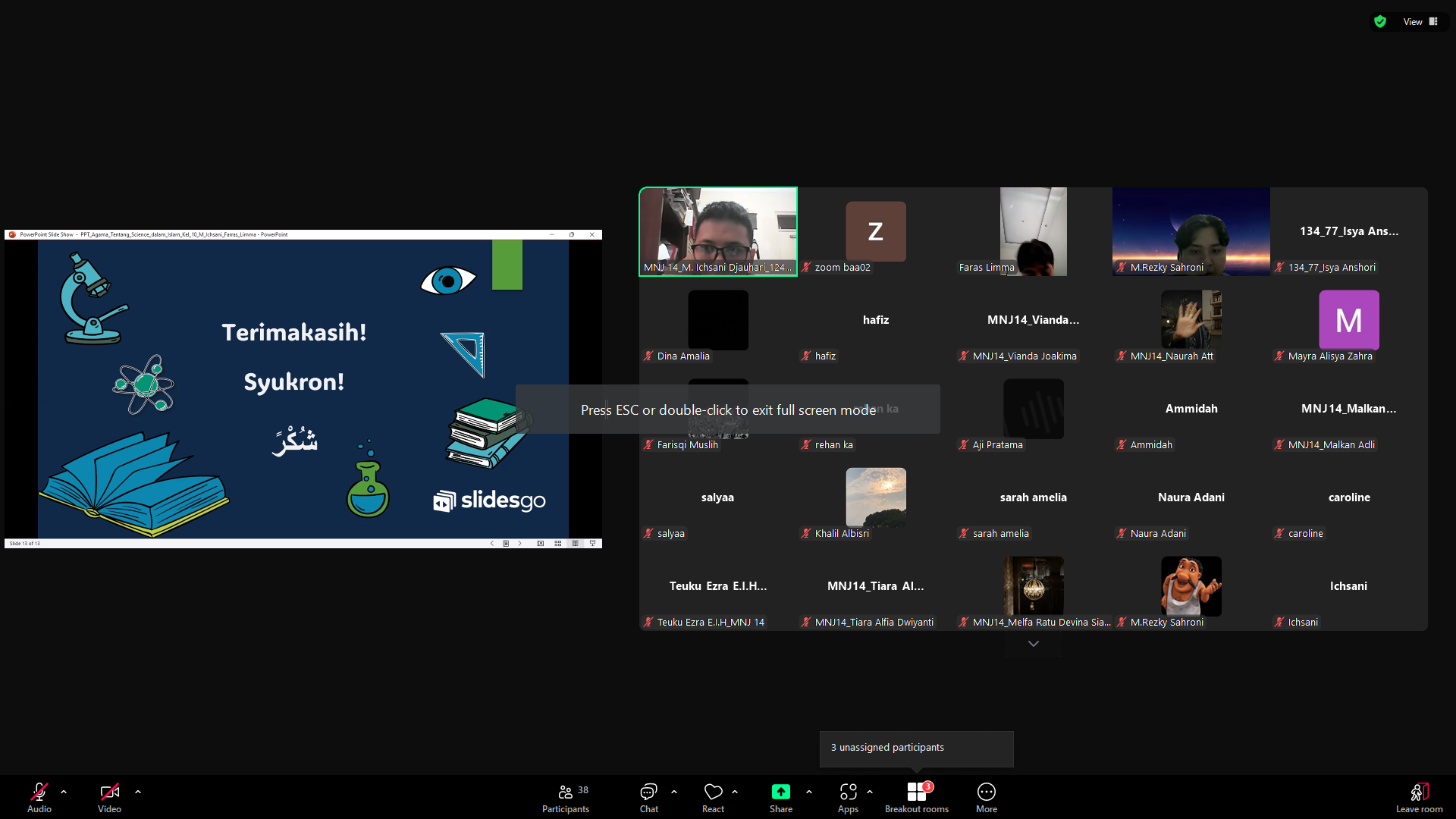The height and width of the screenshot is (819, 1456).
Task: Open the React emoji menu
Action: coord(713,797)
